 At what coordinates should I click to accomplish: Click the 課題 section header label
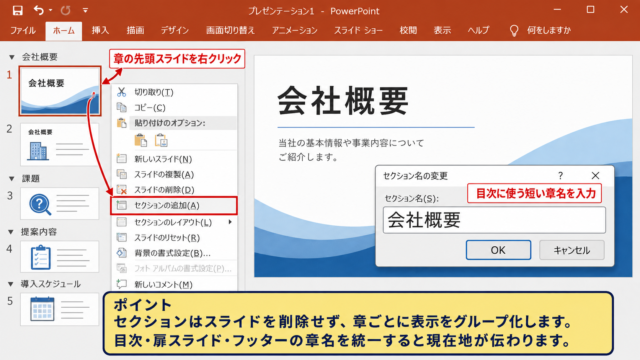click(31, 179)
